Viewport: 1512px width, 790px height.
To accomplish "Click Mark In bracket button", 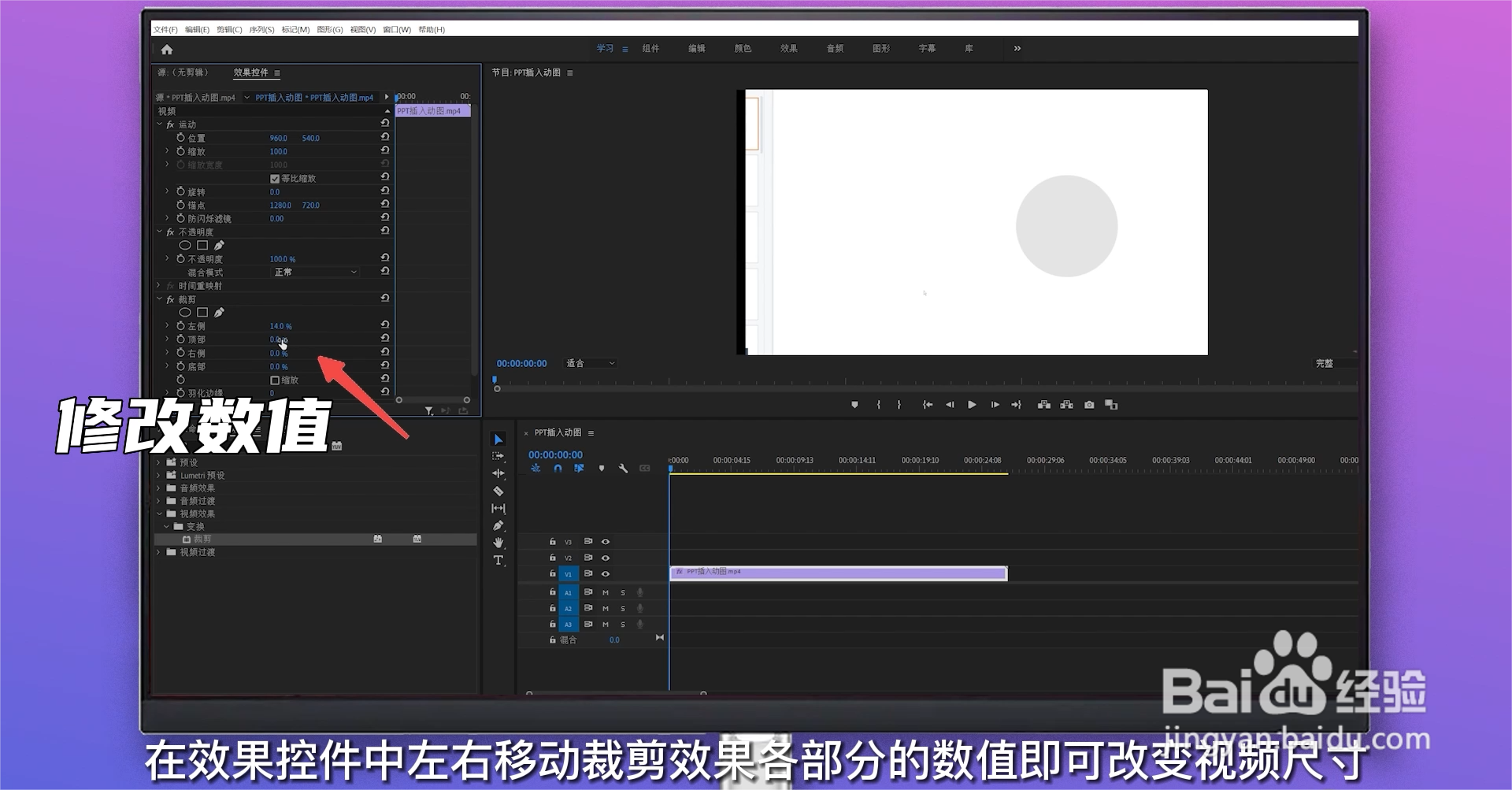I will [879, 405].
